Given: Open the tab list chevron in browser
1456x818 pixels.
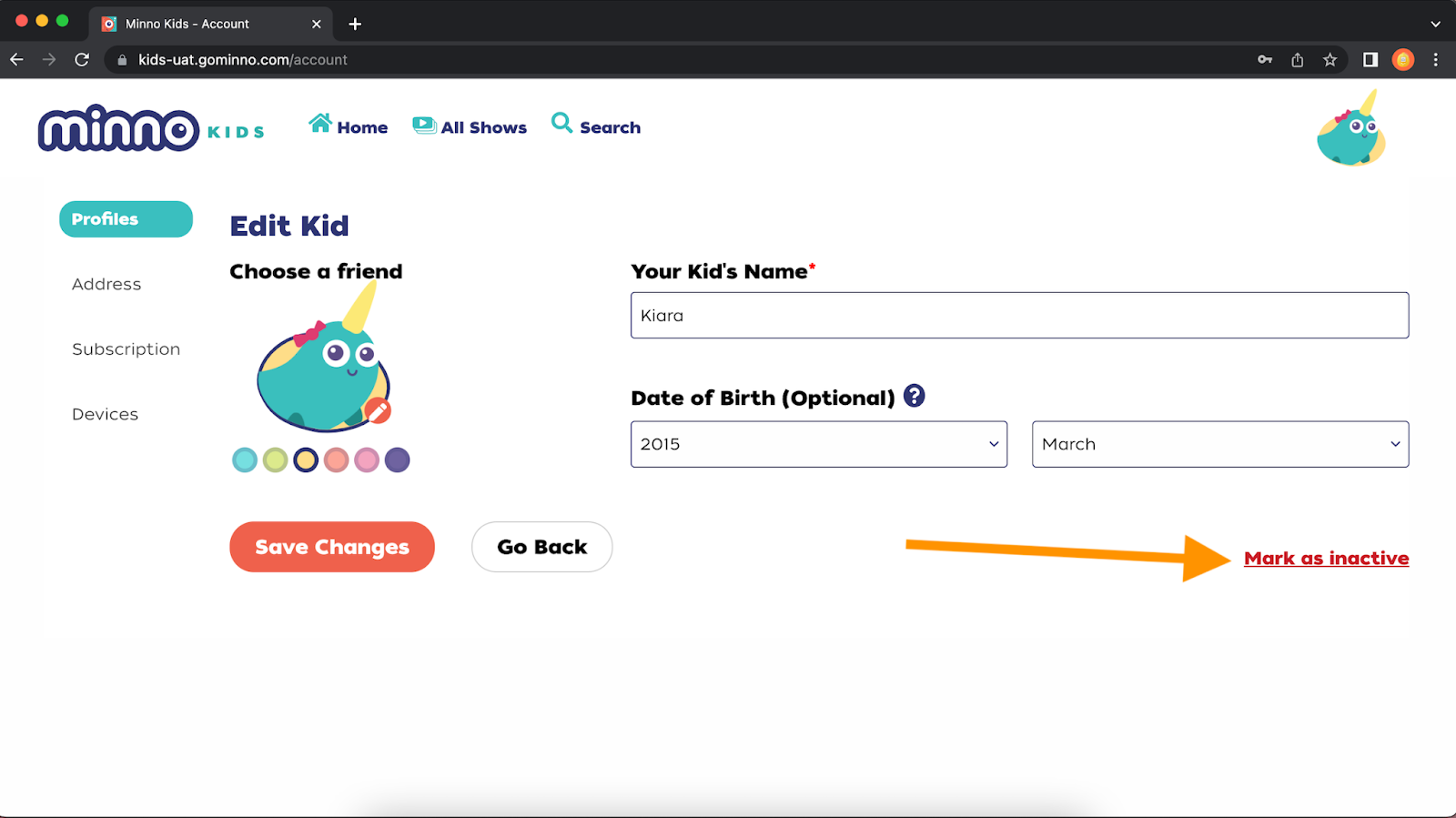Looking at the screenshot, I should click(1435, 24).
